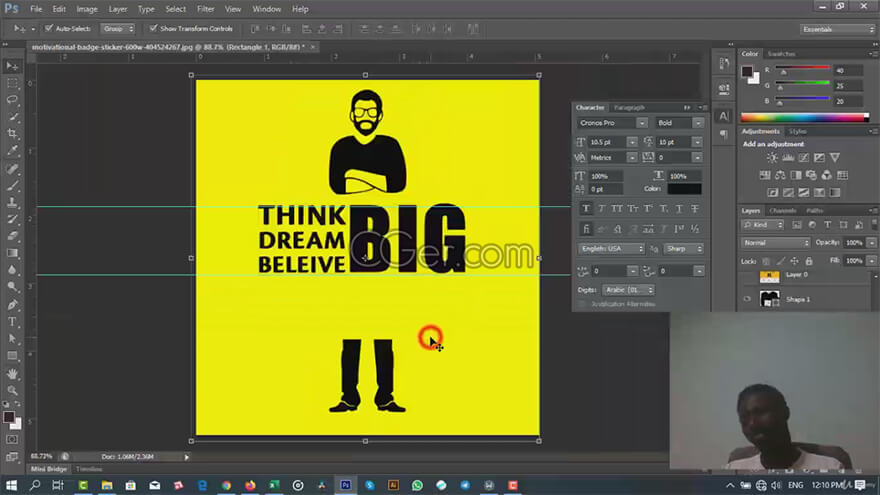Image resolution: width=880 pixels, height=495 pixels.
Task: Select the Path Selection tool
Action: (12, 339)
